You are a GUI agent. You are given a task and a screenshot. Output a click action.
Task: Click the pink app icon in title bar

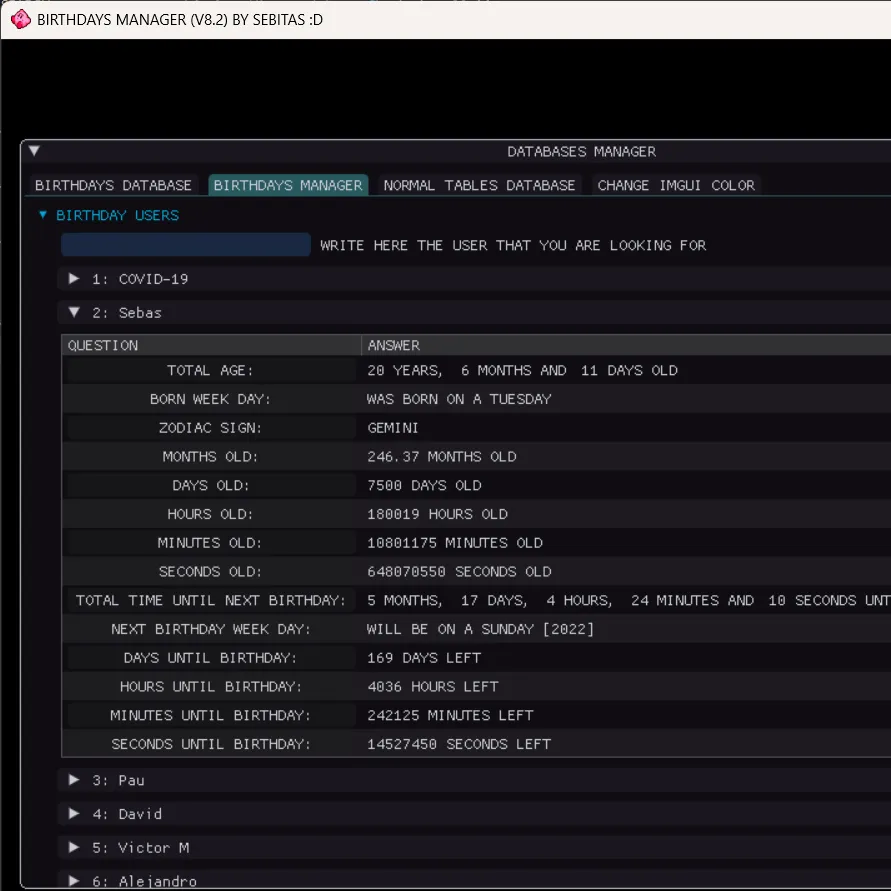(x=19, y=19)
